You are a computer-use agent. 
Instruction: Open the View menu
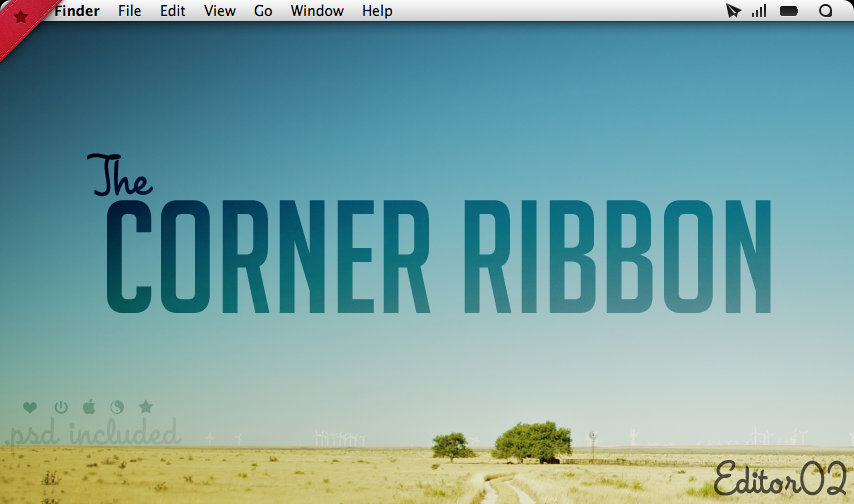(219, 11)
